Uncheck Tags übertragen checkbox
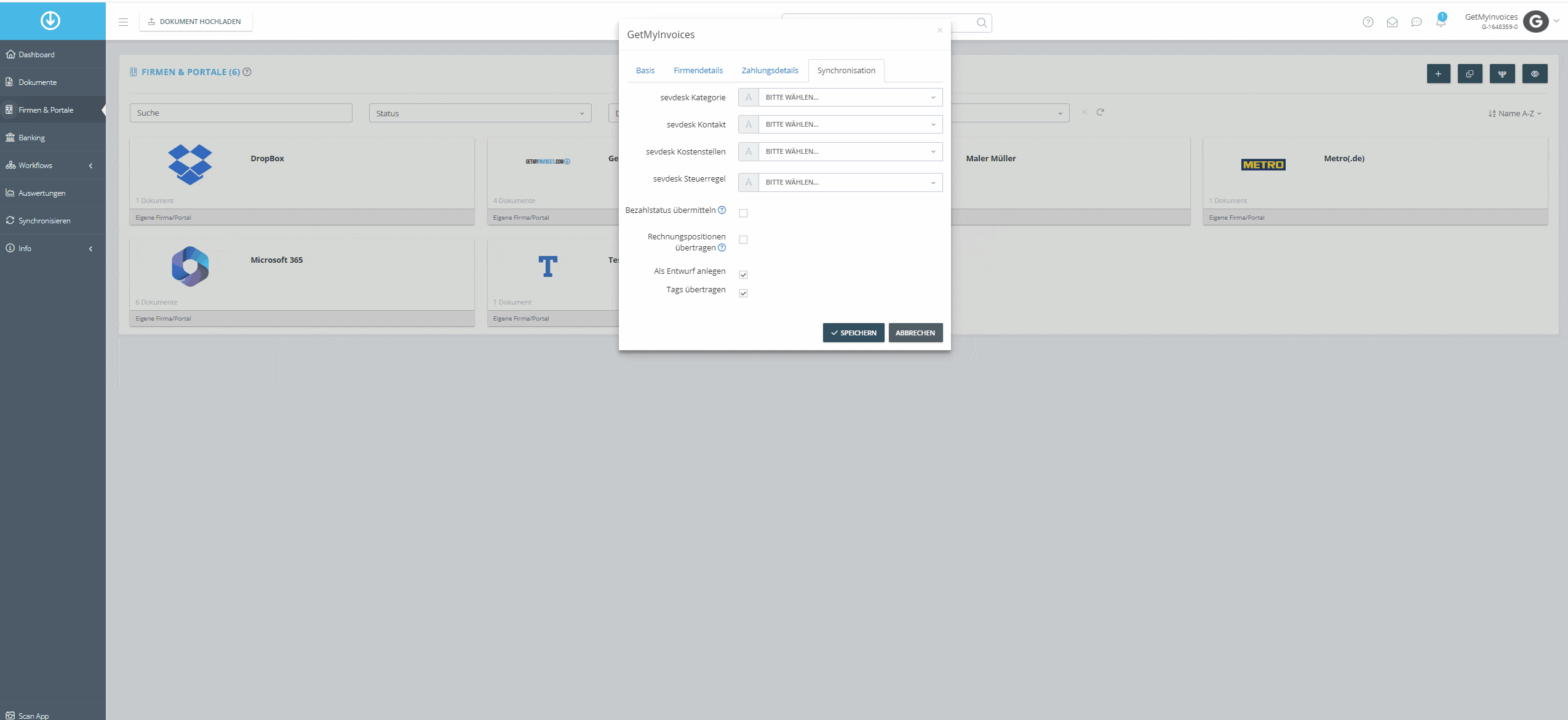The width and height of the screenshot is (1568, 720). pyautogui.click(x=743, y=293)
